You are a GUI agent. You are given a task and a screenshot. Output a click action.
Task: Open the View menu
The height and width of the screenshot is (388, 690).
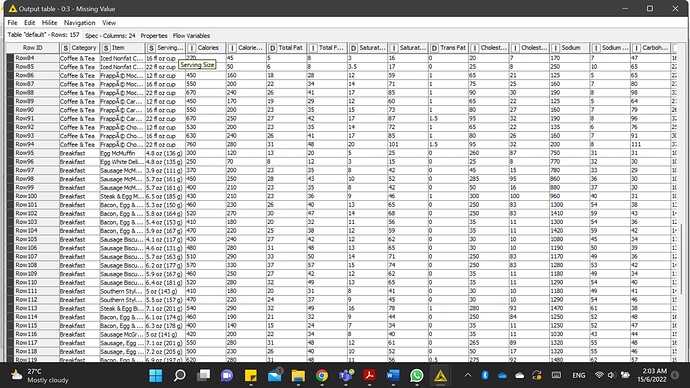click(109, 22)
